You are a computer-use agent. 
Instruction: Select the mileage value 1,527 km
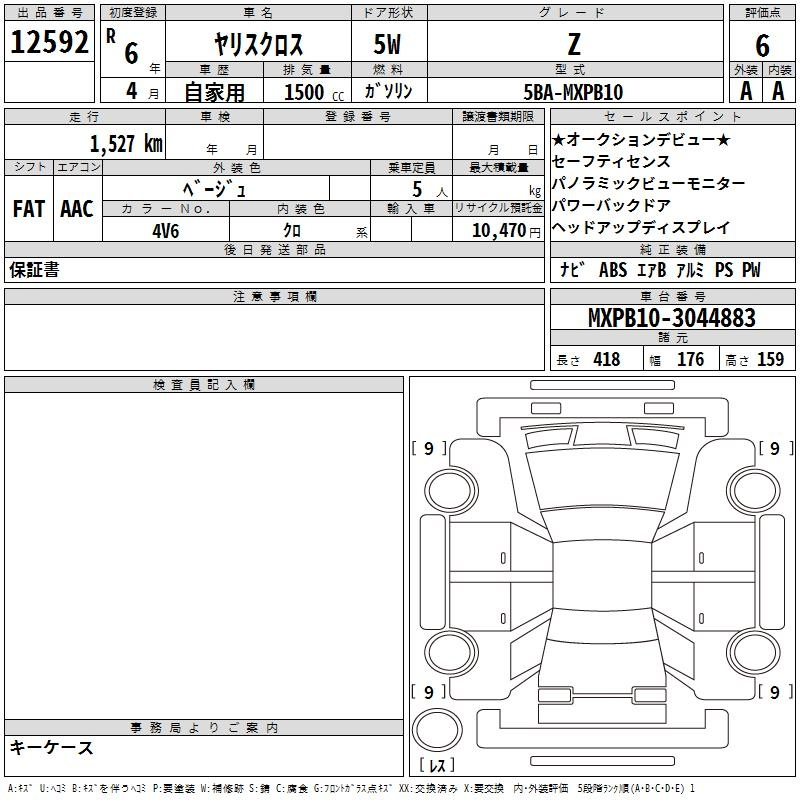coord(125,144)
